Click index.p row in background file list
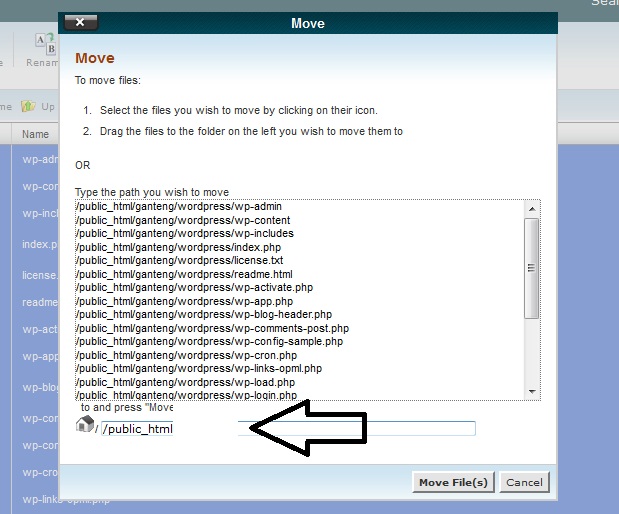 click(40, 244)
